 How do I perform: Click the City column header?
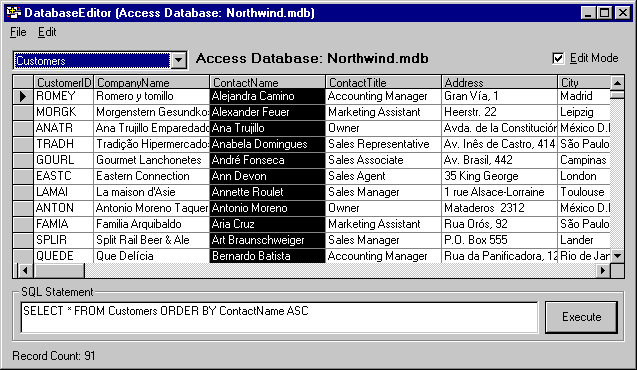(584, 82)
